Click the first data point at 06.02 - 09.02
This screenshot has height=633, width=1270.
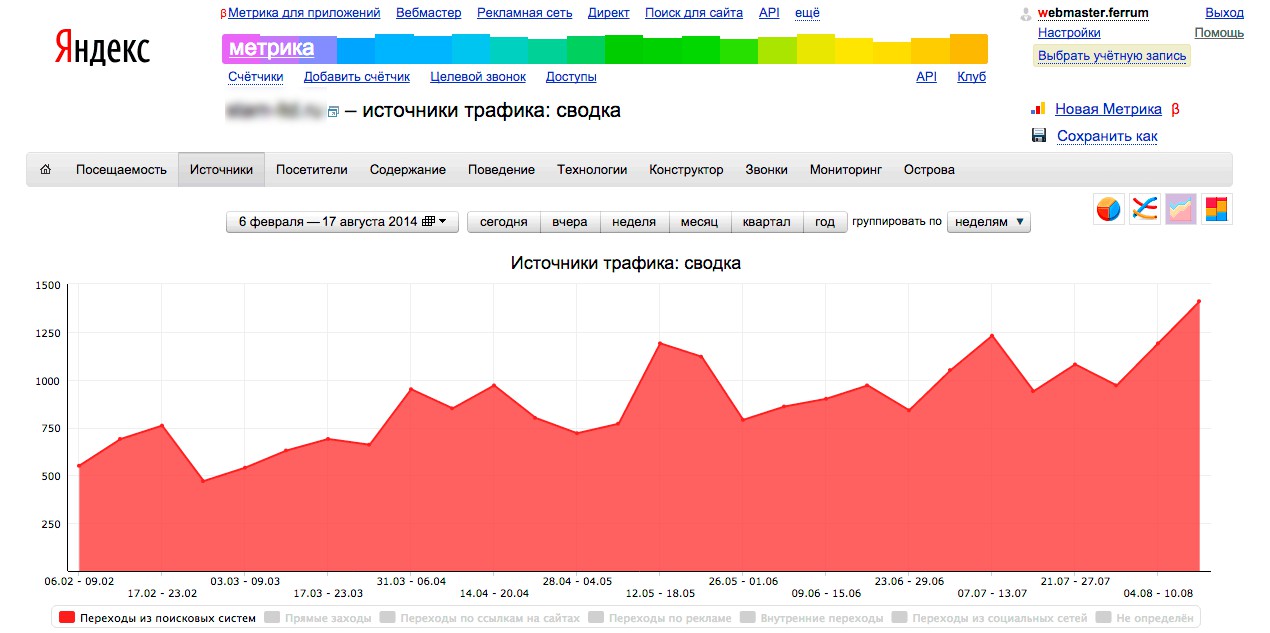(79, 466)
